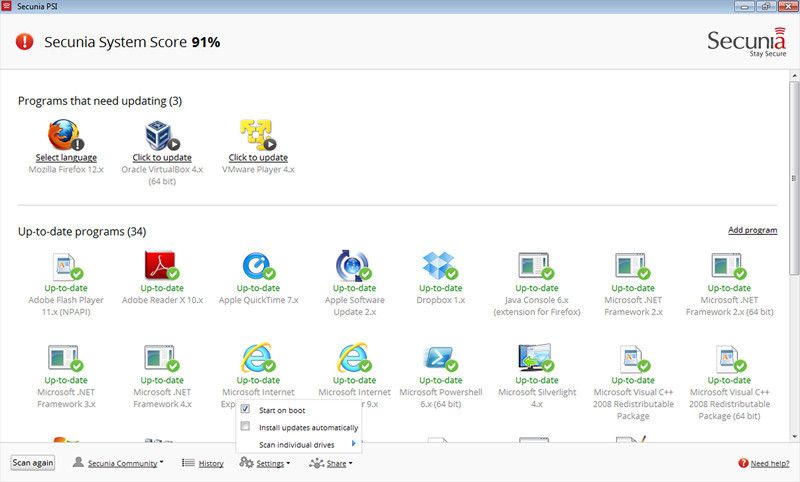
Task: Select the Microsoft .NET Framework 2.x icon
Action: (633, 266)
